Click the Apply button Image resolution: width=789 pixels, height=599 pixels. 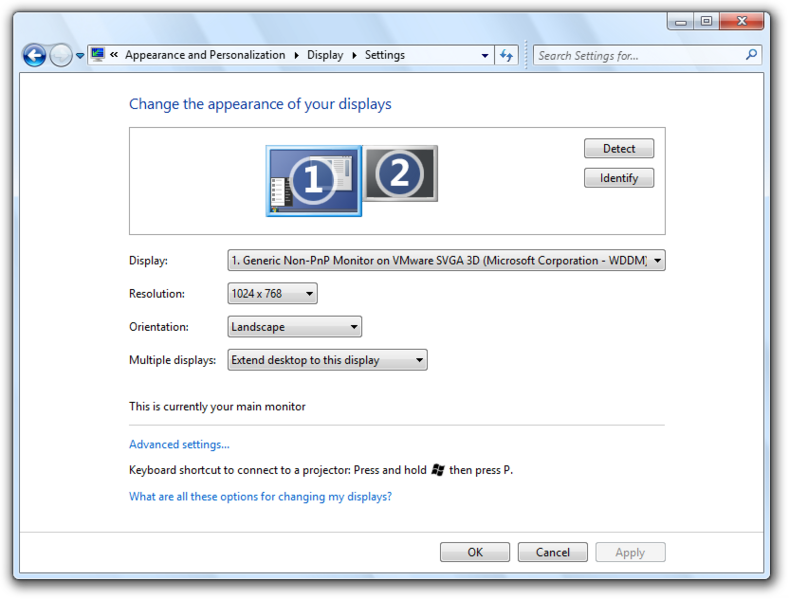pyautogui.click(x=630, y=552)
